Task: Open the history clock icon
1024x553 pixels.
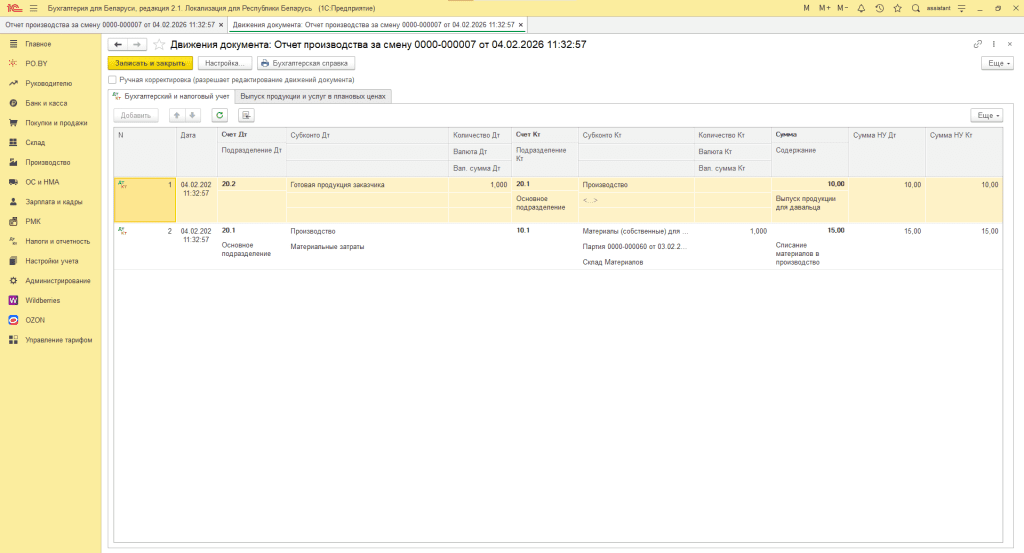Action: [x=879, y=8]
